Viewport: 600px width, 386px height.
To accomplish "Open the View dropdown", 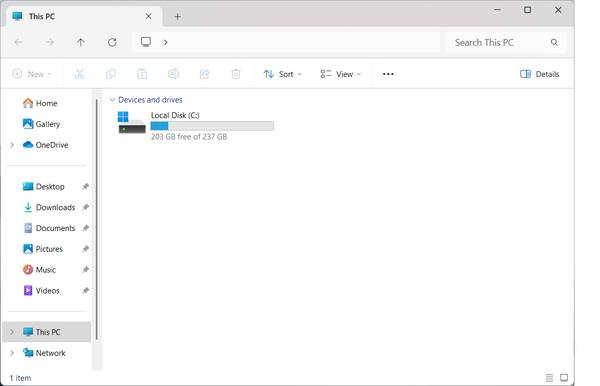I will click(341, 74).
